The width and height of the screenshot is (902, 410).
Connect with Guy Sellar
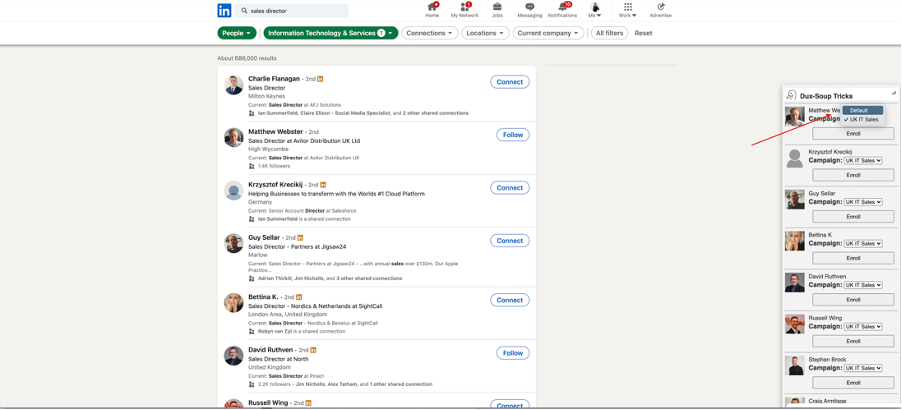[x=510, y=241]
